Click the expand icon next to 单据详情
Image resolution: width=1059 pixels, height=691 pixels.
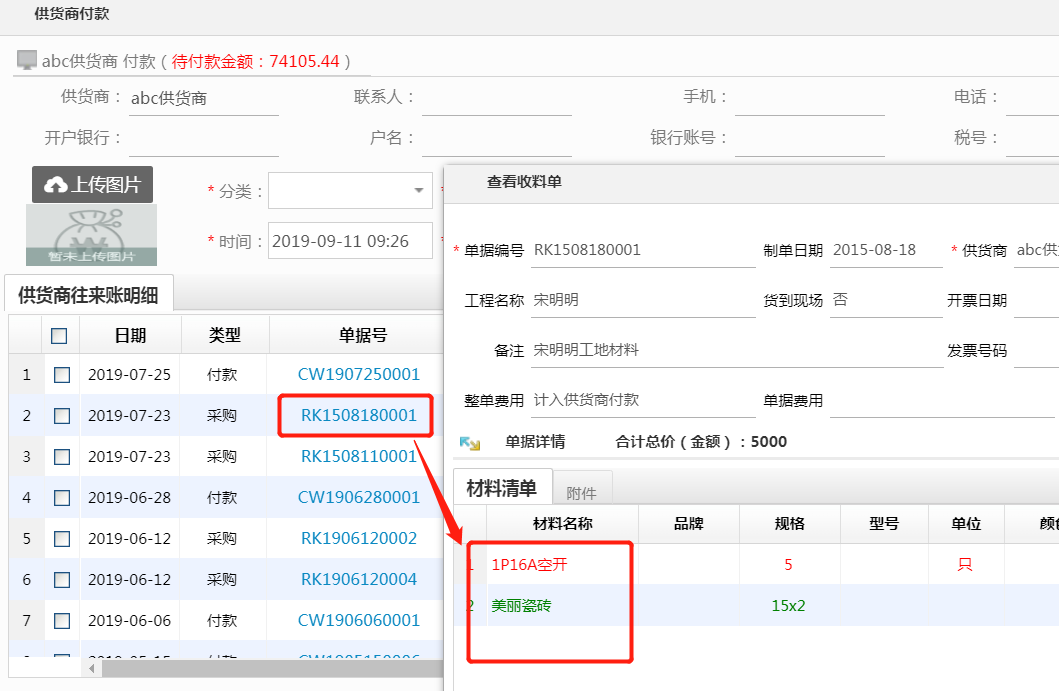[469, 442]
